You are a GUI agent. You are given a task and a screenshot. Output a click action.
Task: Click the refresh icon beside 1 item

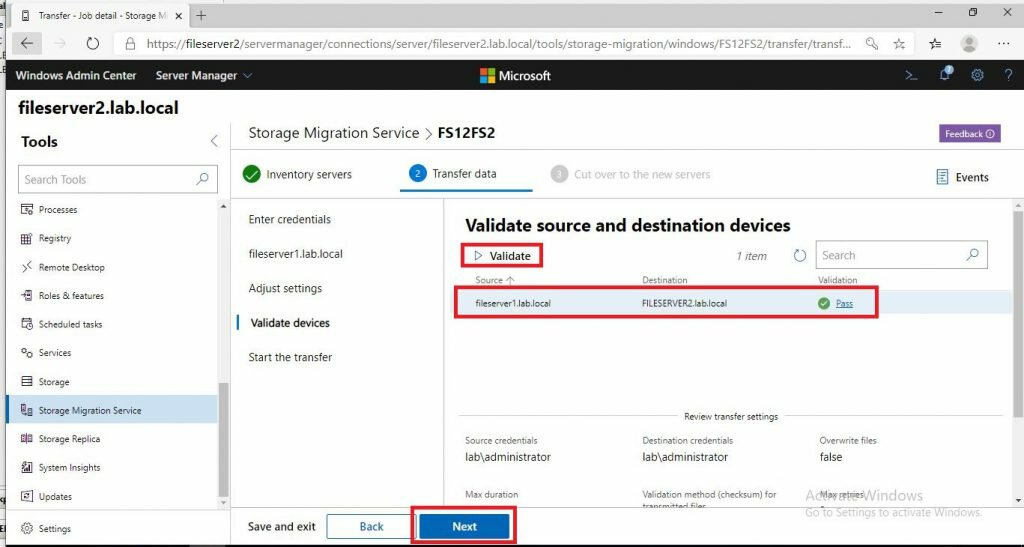tap(799, 255)
